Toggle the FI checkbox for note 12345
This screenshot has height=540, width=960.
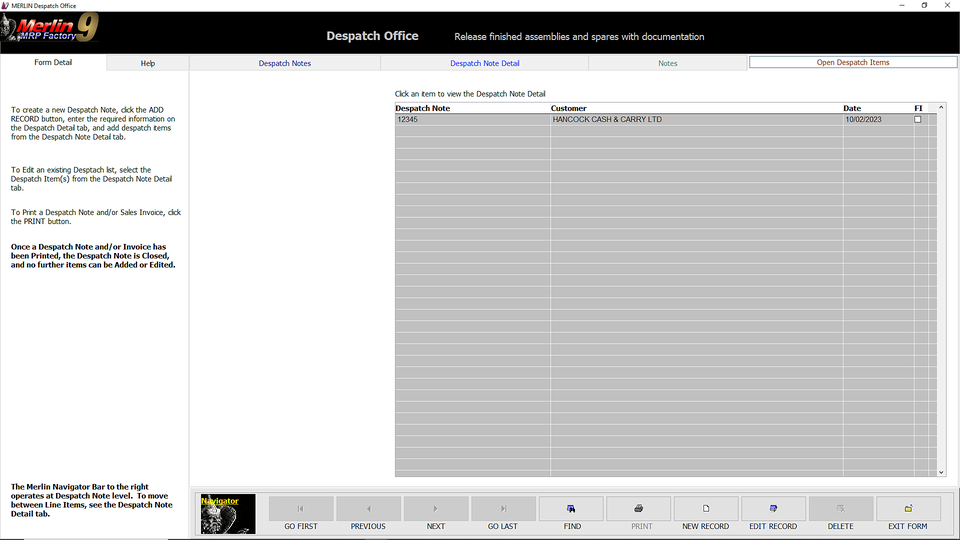[x=918, y=120]
